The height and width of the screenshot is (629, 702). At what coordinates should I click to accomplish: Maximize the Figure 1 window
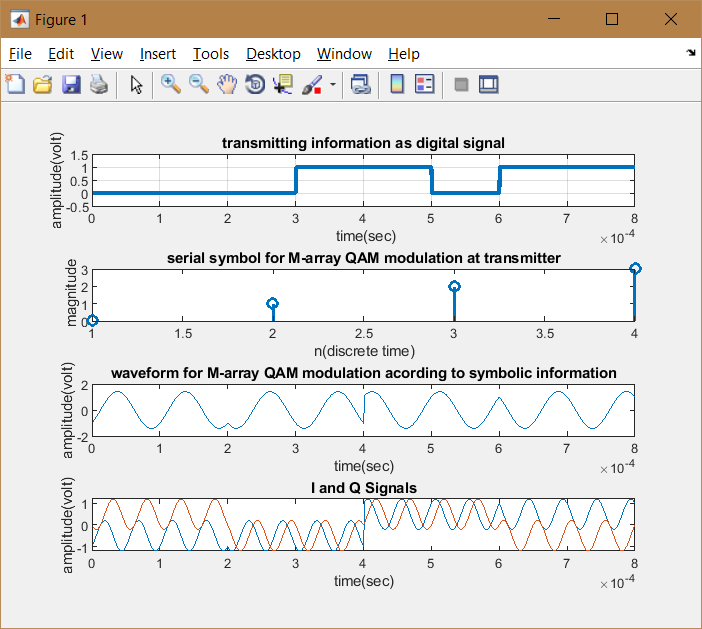[612, 19]
